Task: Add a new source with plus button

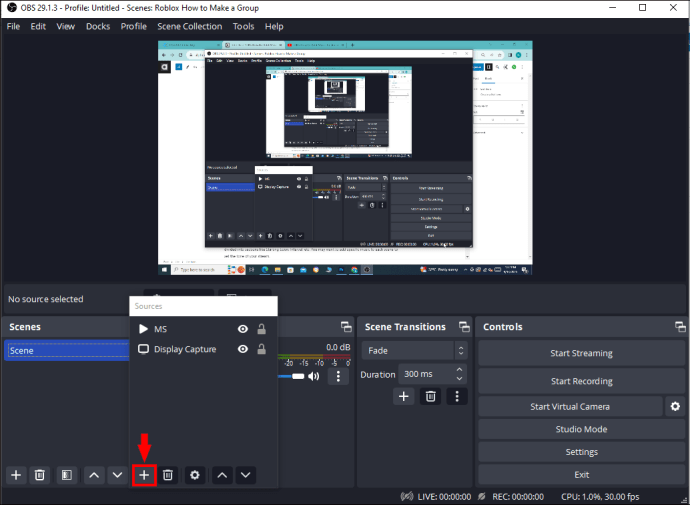Action: point(144,475)
